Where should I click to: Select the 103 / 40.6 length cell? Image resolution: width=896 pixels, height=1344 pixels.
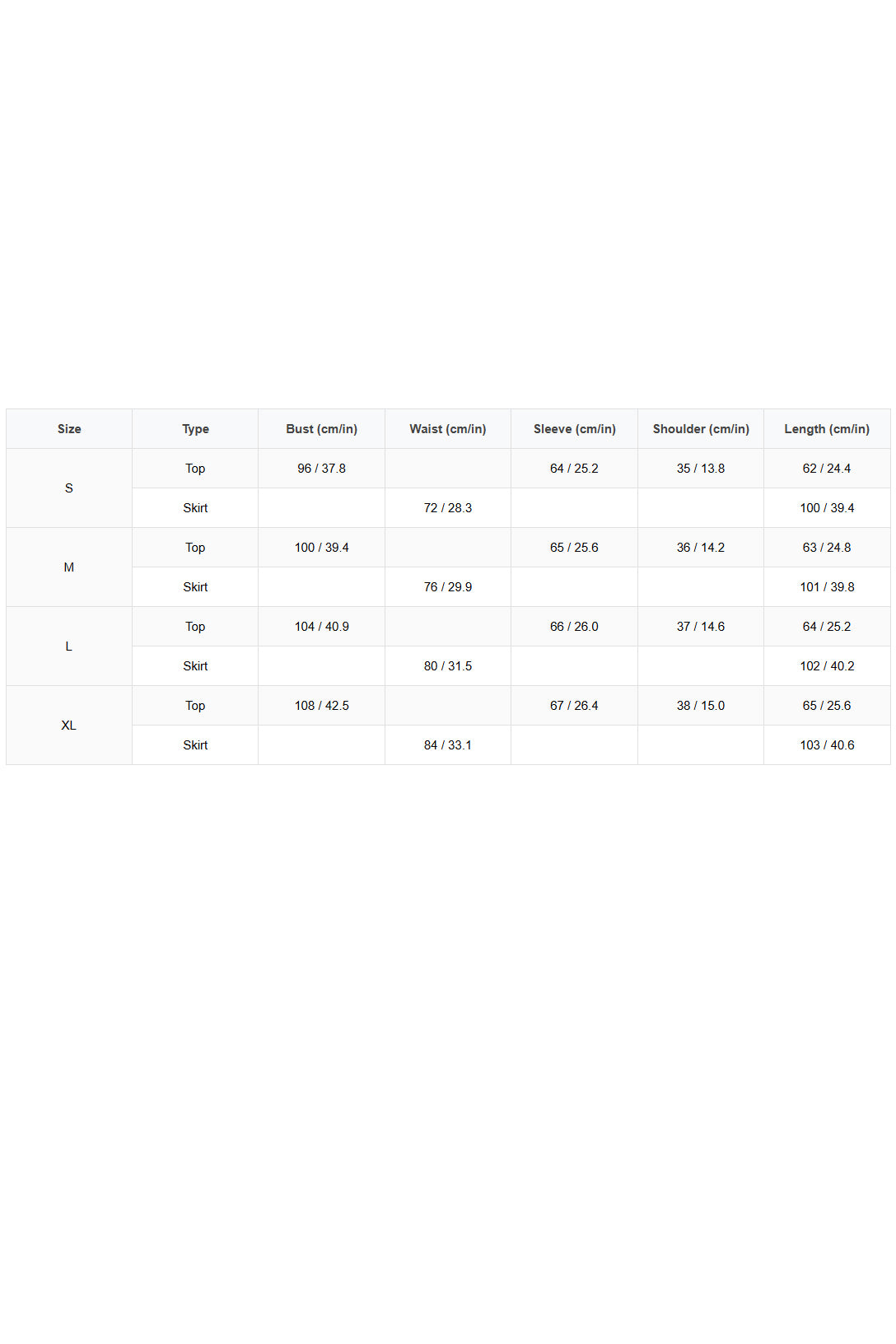pos(827,745)
